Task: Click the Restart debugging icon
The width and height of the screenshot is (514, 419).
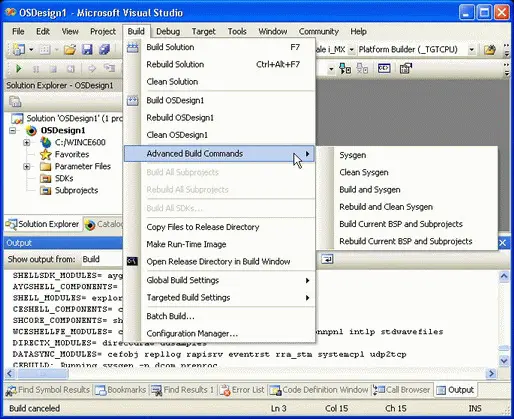Action: click(71, 69)
